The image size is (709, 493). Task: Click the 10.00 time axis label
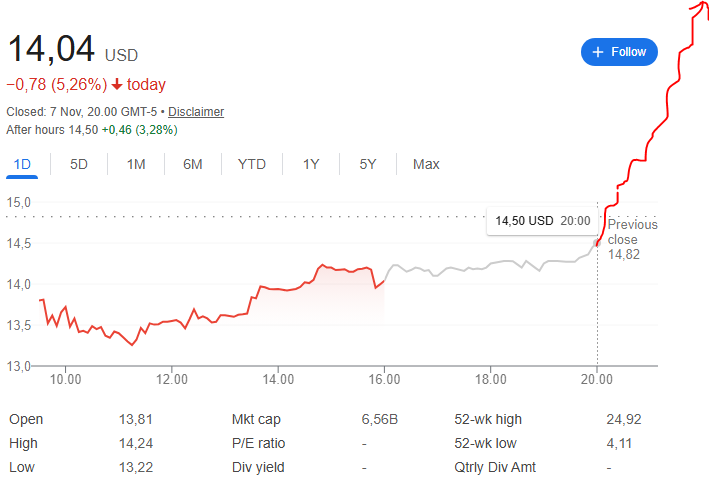point(65,379)
